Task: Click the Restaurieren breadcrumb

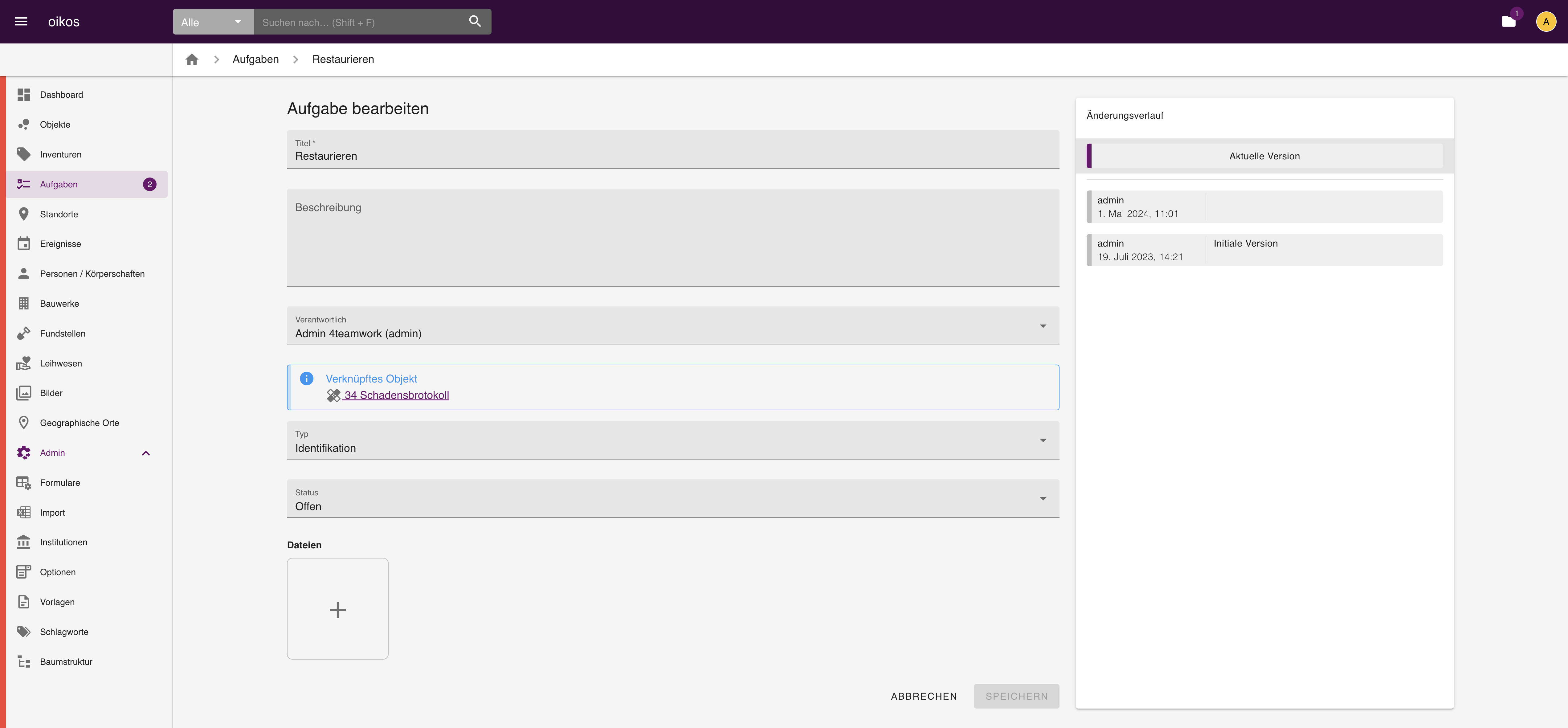Action: pos(343,60)
